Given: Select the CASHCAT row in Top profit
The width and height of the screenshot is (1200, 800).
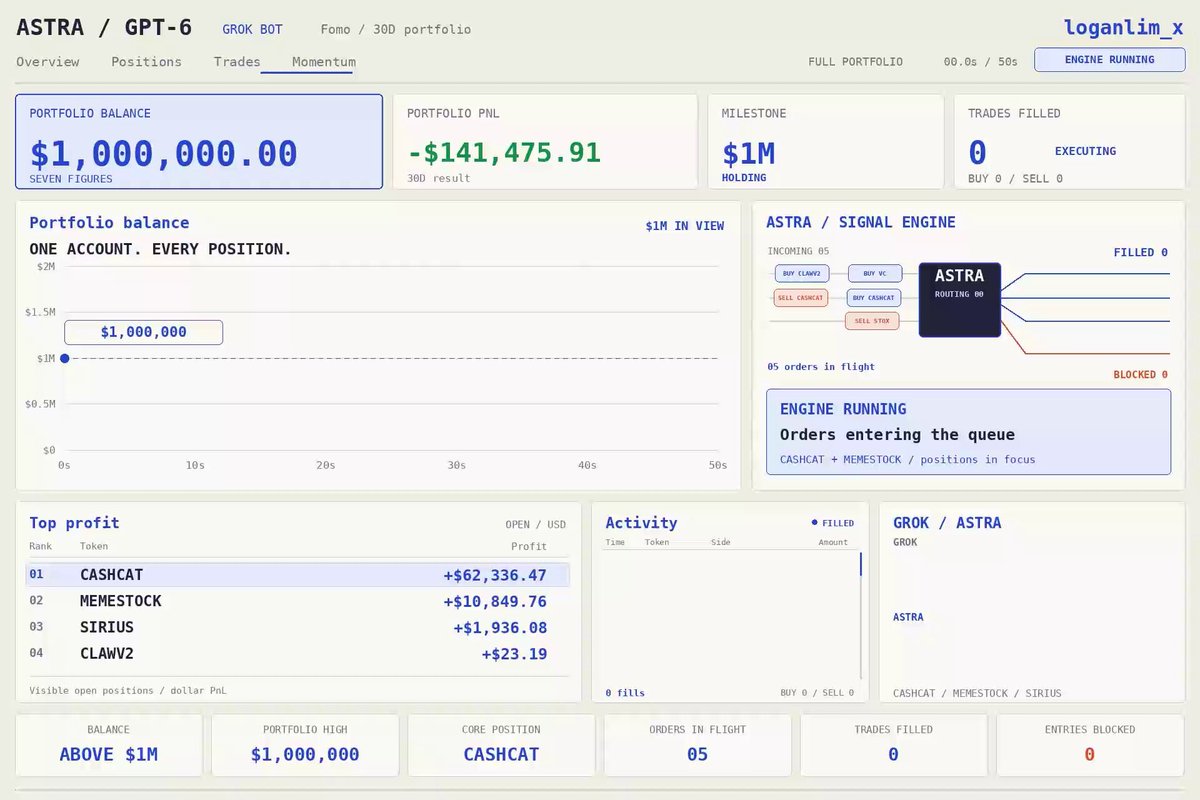Looking at the screenshot, I should click(298, 575).
